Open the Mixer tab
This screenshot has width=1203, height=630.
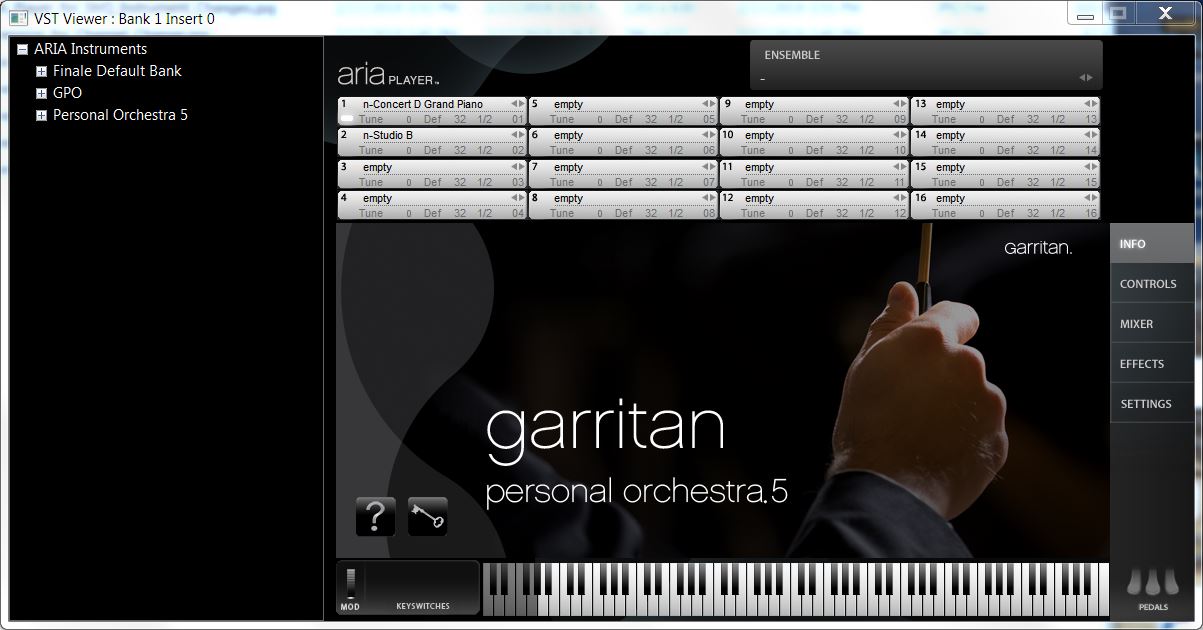(1136, 324)
